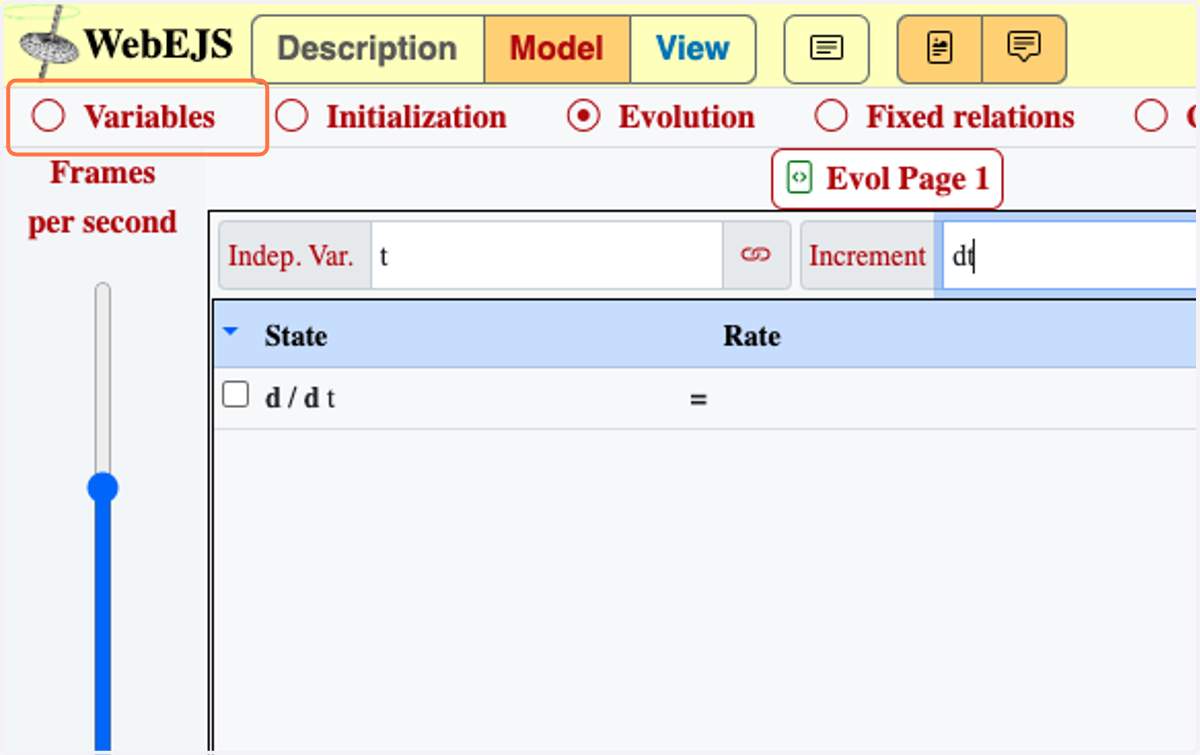Screen dimensions: 1200x755
Task: Click the document page icon button
Action: 940,49
